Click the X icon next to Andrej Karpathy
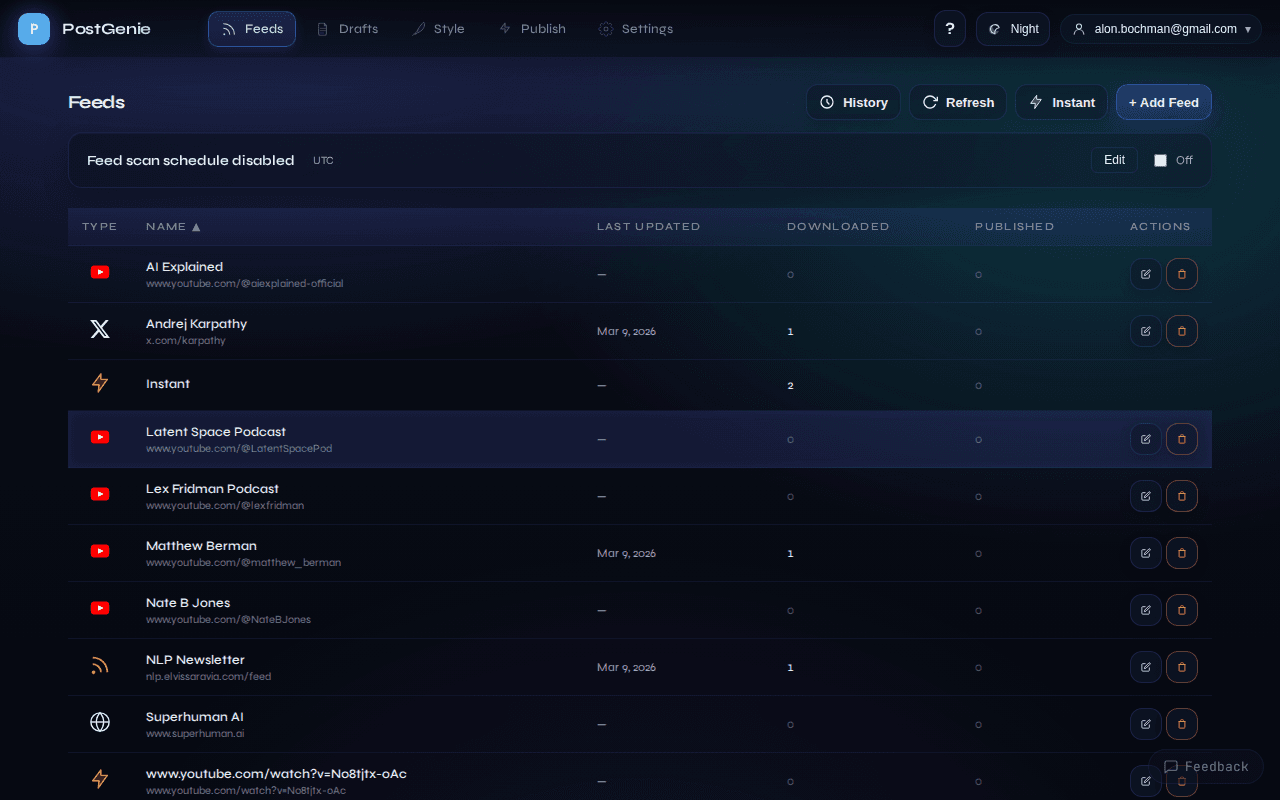Viewport: 1280px width, 800px height. [99, 328]
